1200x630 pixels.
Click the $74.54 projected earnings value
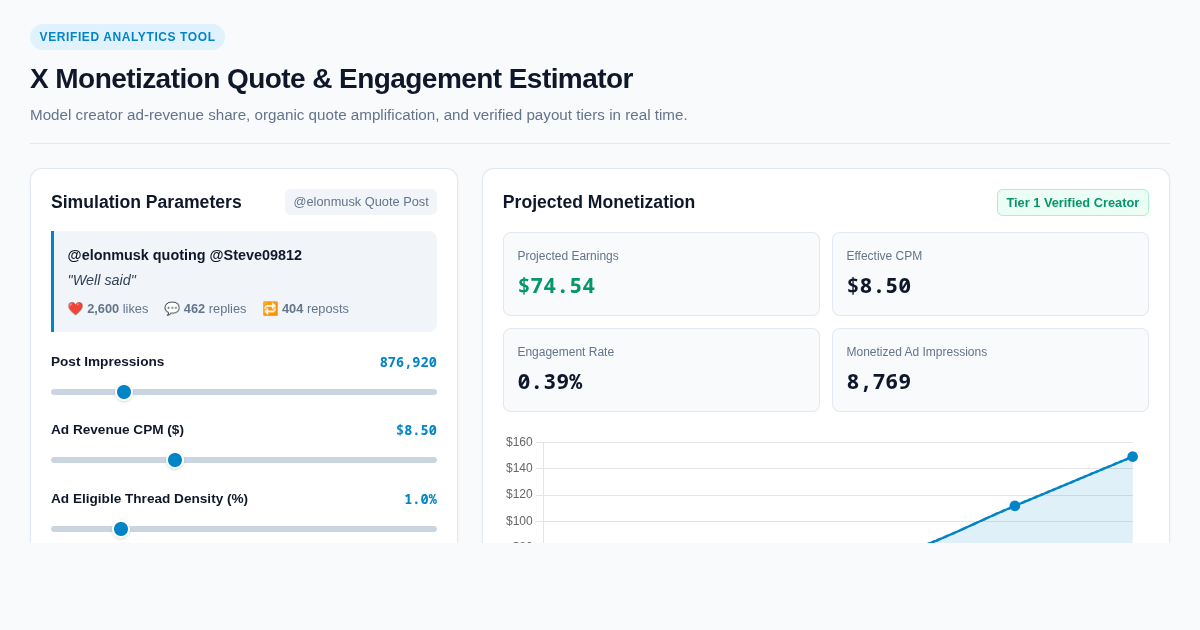556,286
